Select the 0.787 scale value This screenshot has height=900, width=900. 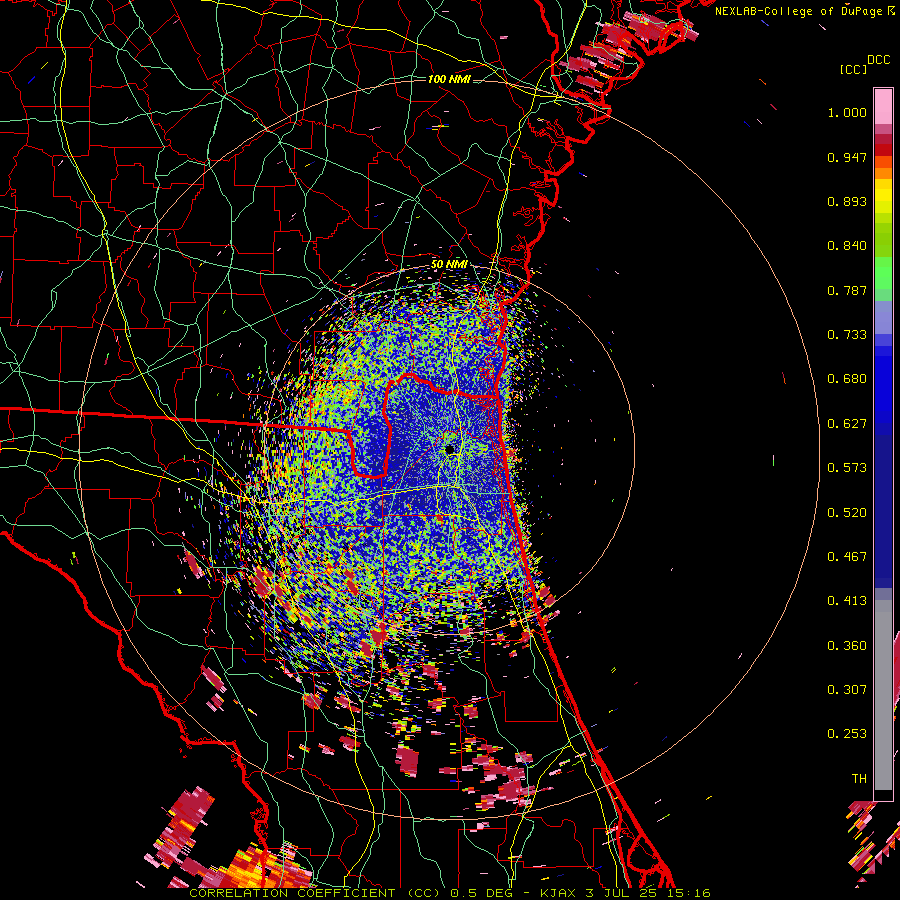847,290
